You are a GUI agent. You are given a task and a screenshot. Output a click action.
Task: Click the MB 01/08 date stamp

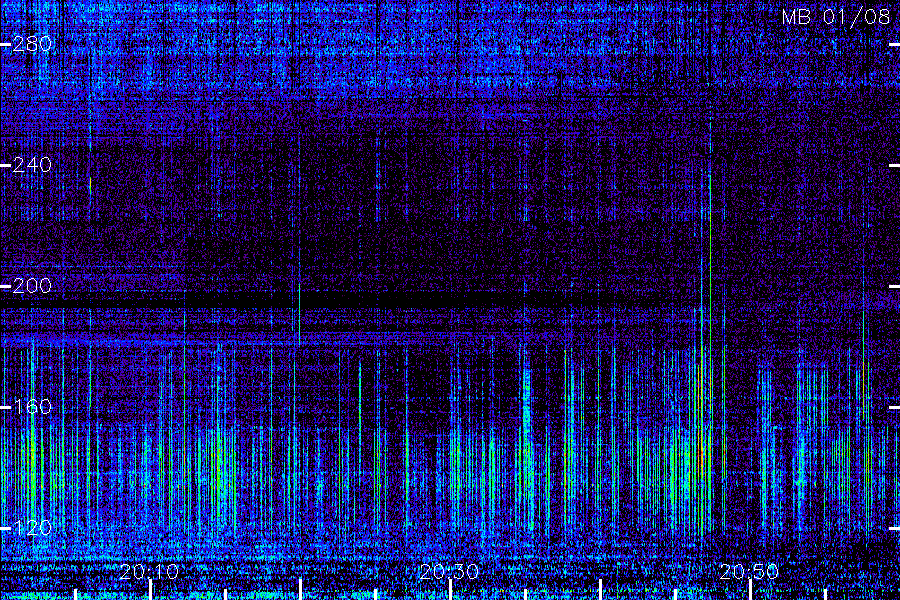[x=836, y=17]
